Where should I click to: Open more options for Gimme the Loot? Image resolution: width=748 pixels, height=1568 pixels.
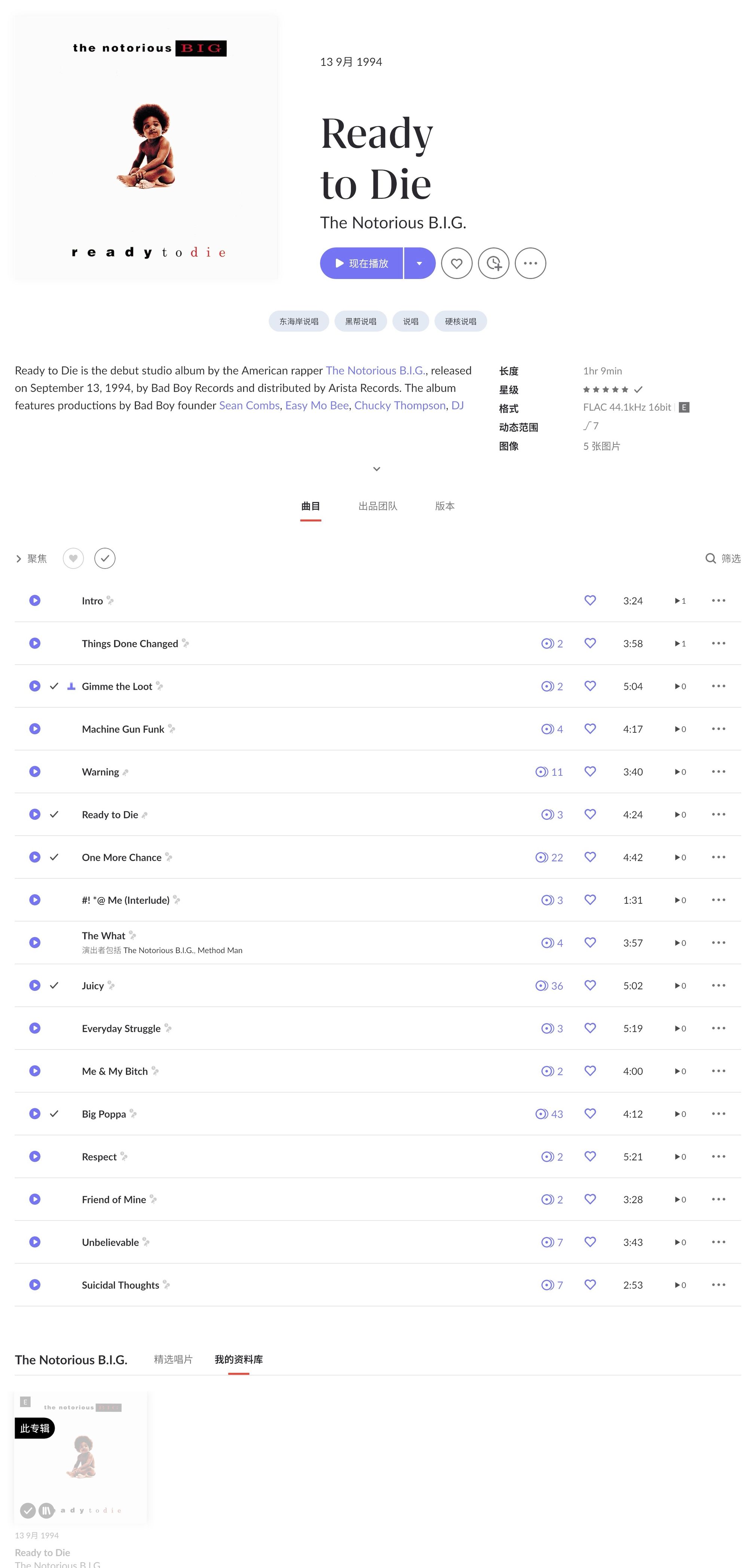click(718, 686)
